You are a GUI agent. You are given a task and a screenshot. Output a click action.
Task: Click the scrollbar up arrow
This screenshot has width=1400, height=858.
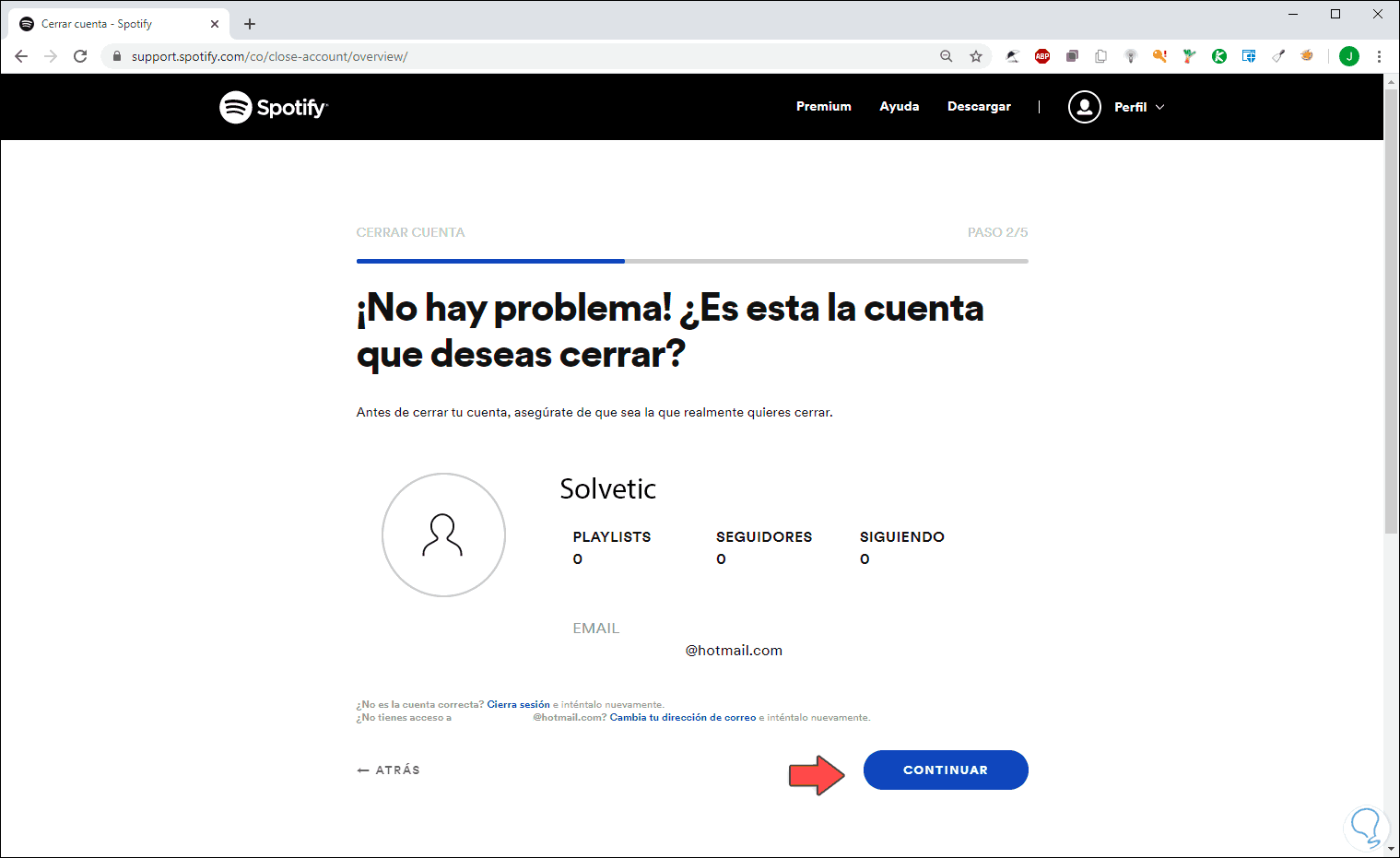[1392, 81]
